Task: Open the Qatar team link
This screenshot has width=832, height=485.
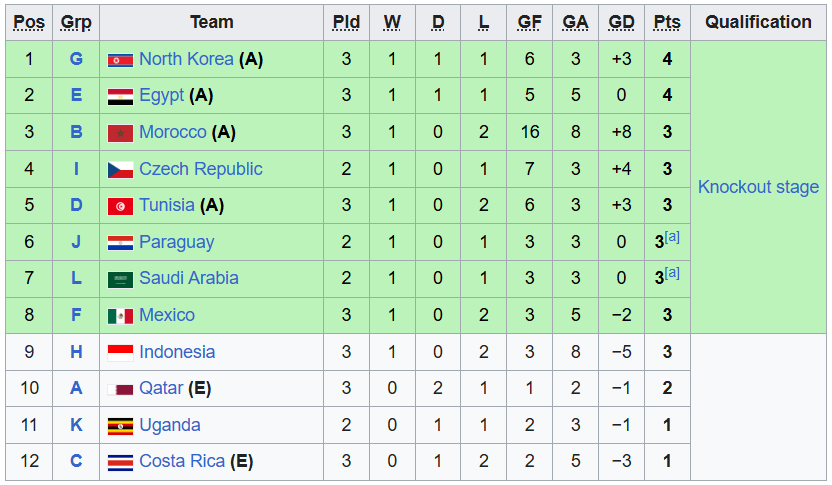Action: (x=160, y=388)
